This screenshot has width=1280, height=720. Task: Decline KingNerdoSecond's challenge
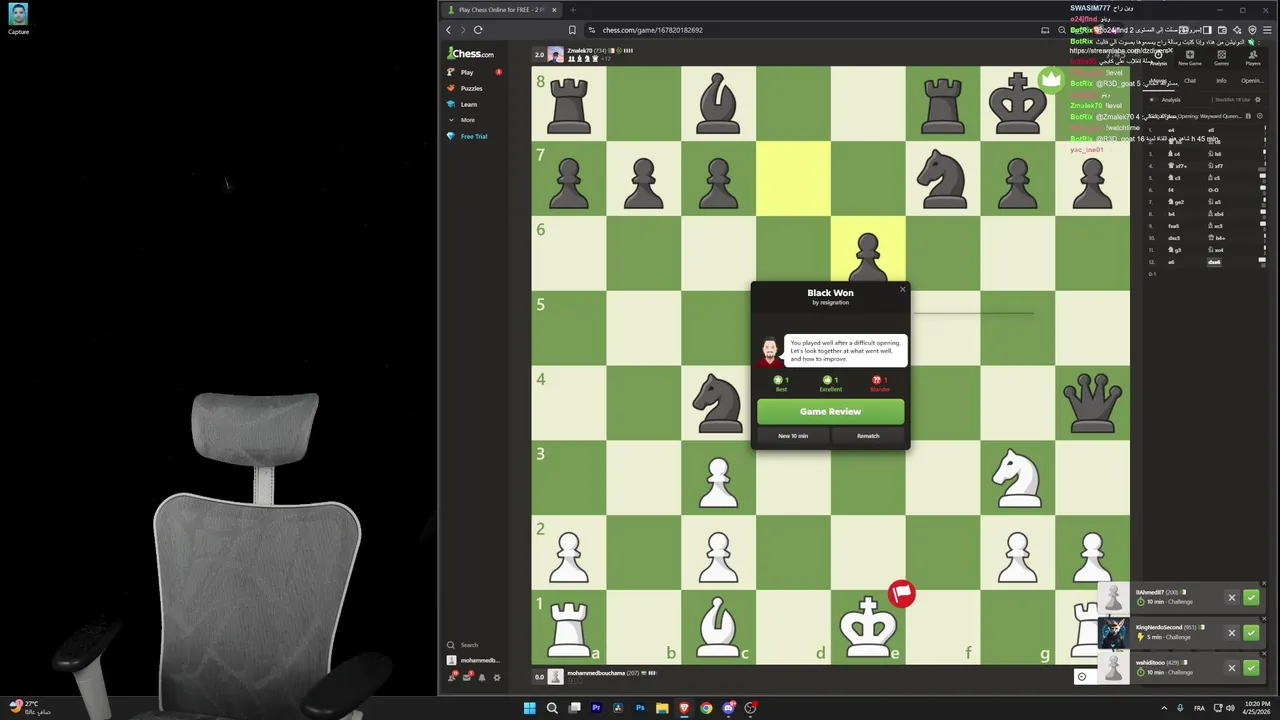click(1232, 633)
